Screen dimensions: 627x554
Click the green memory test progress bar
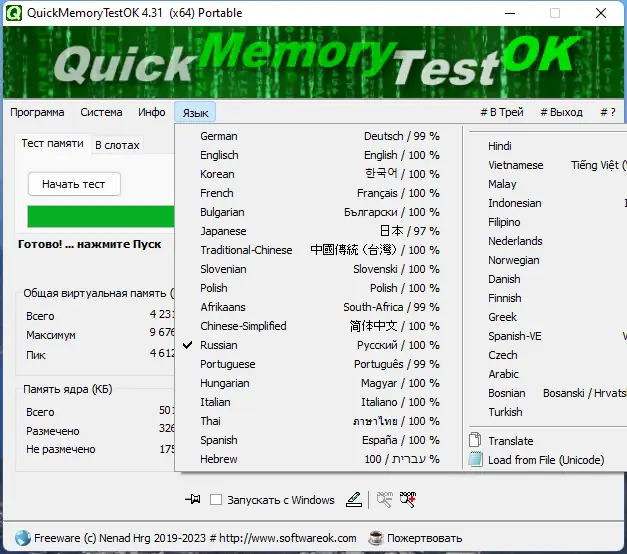click(x=101, y=216)
